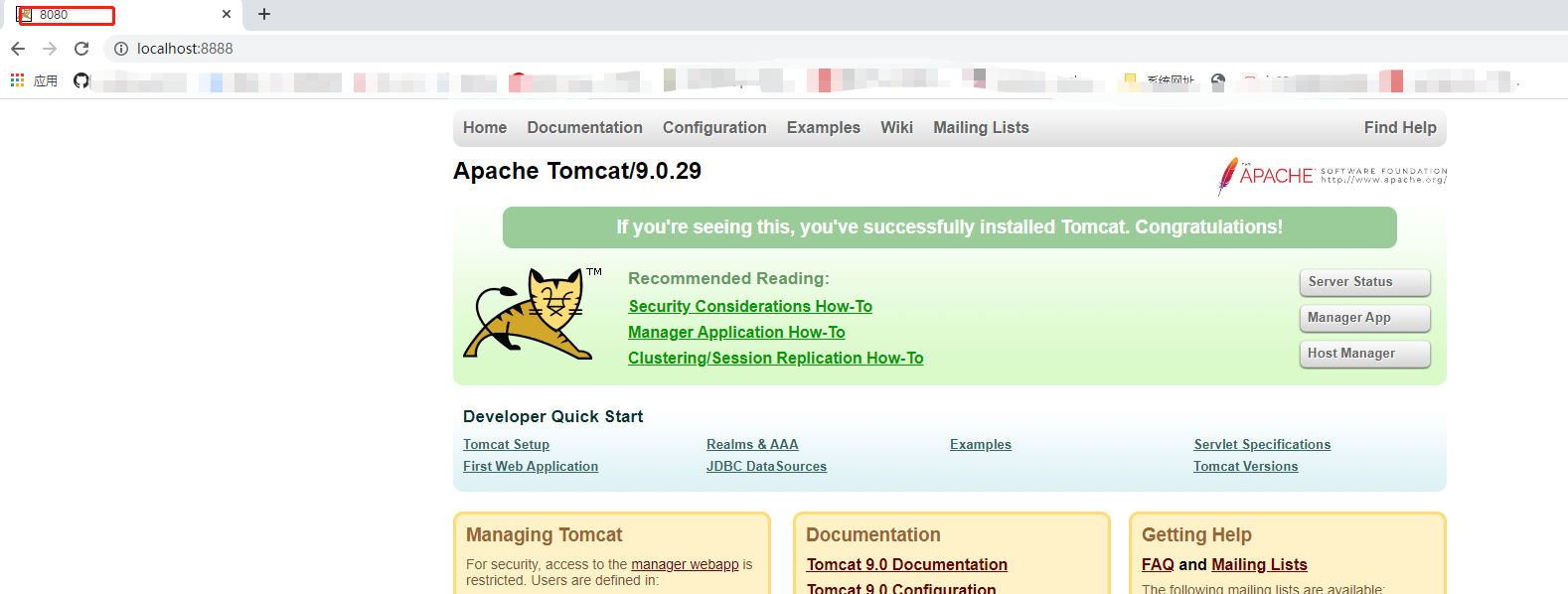Reload the localhost page
Image resolution: width=1568 pixels, height=594 pixels.
[81, 49]
